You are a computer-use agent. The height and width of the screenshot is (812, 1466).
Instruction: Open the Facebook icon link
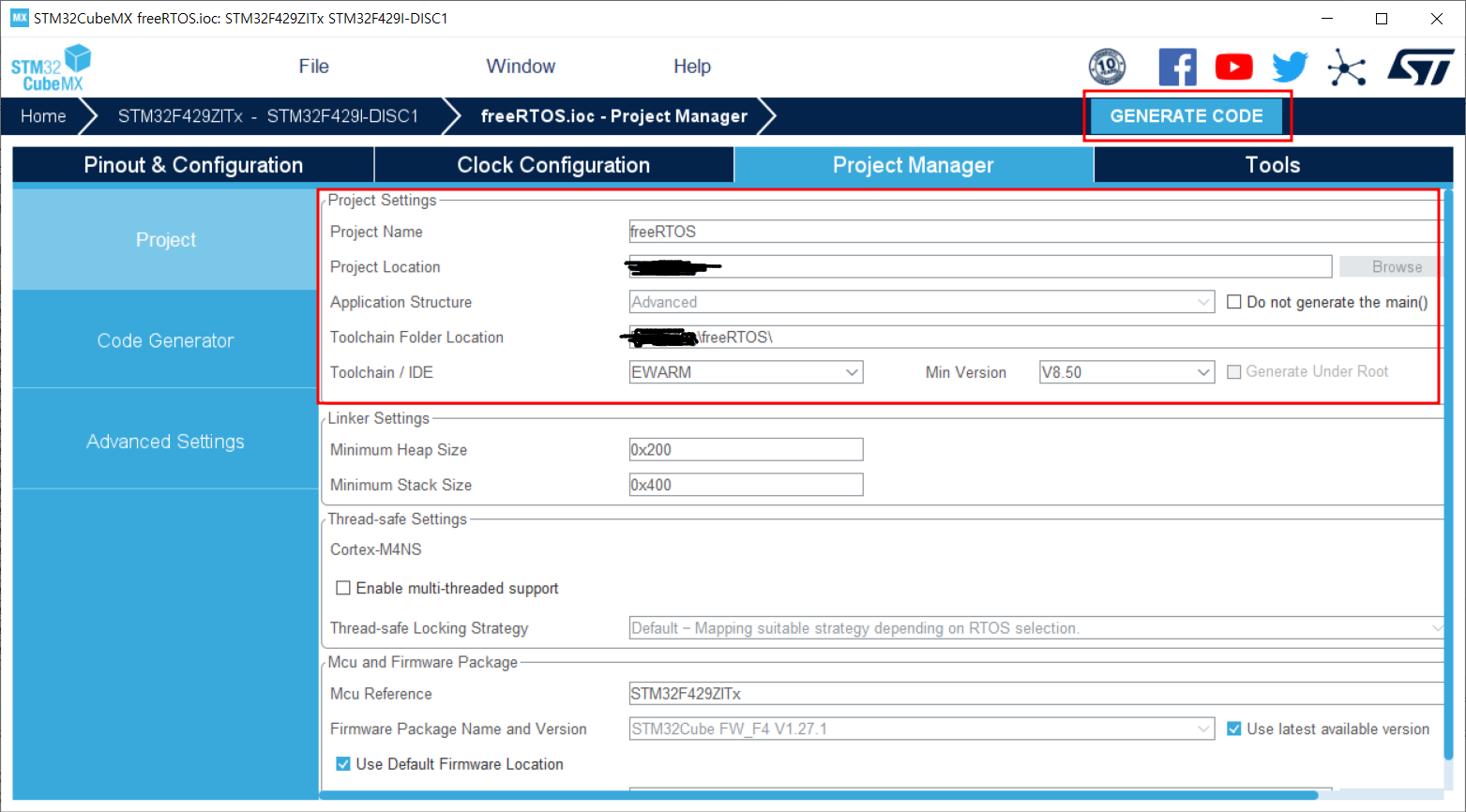click(x=1177, y=67)
